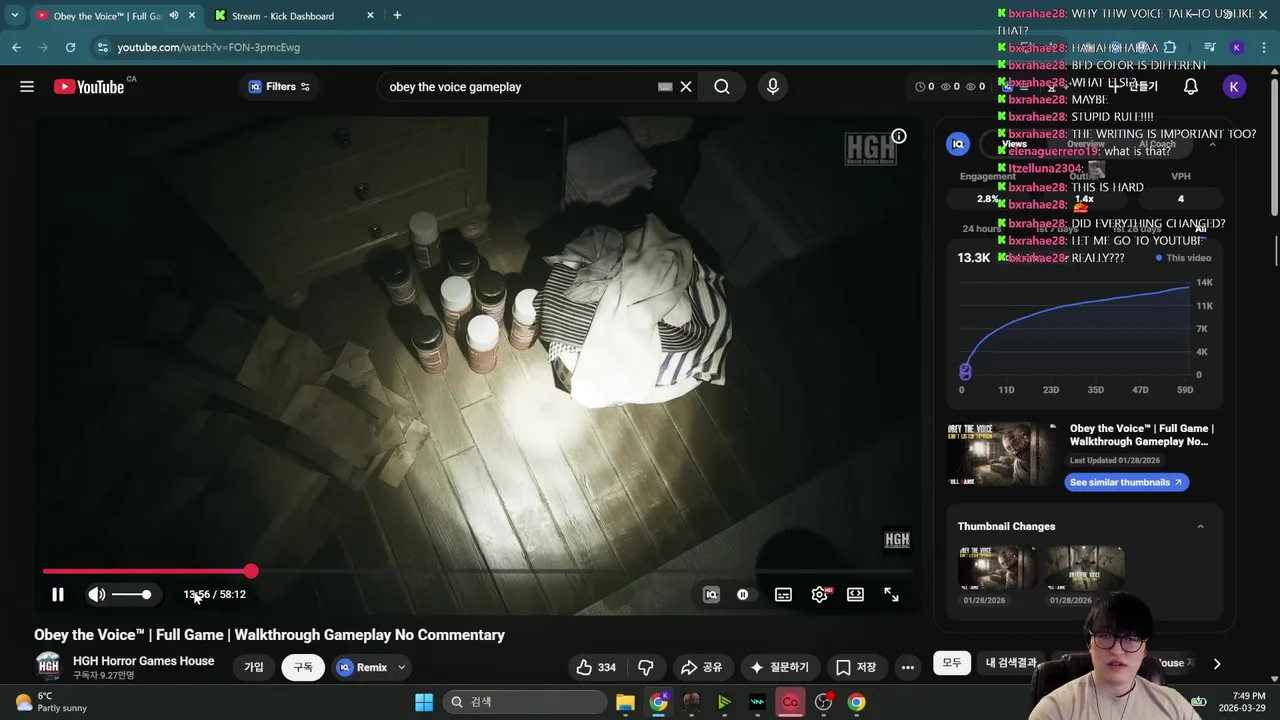1280x720 pixels.
Task: Like the video with the thumbs up button
Action: click(596, 667)
